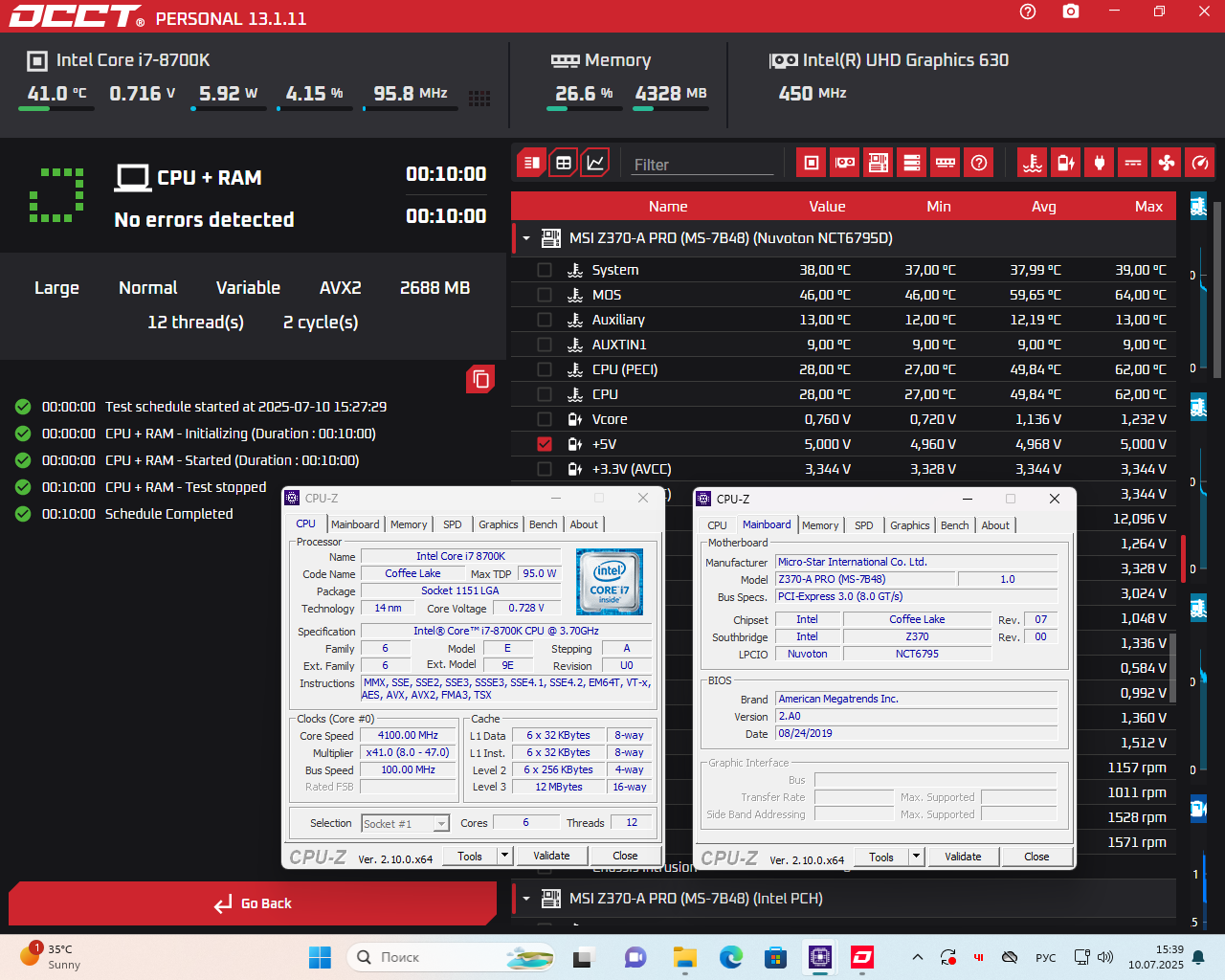Go Back to the OCCT test setup
The height and width of the screenshot is (980, 1225).
point(253,903)
